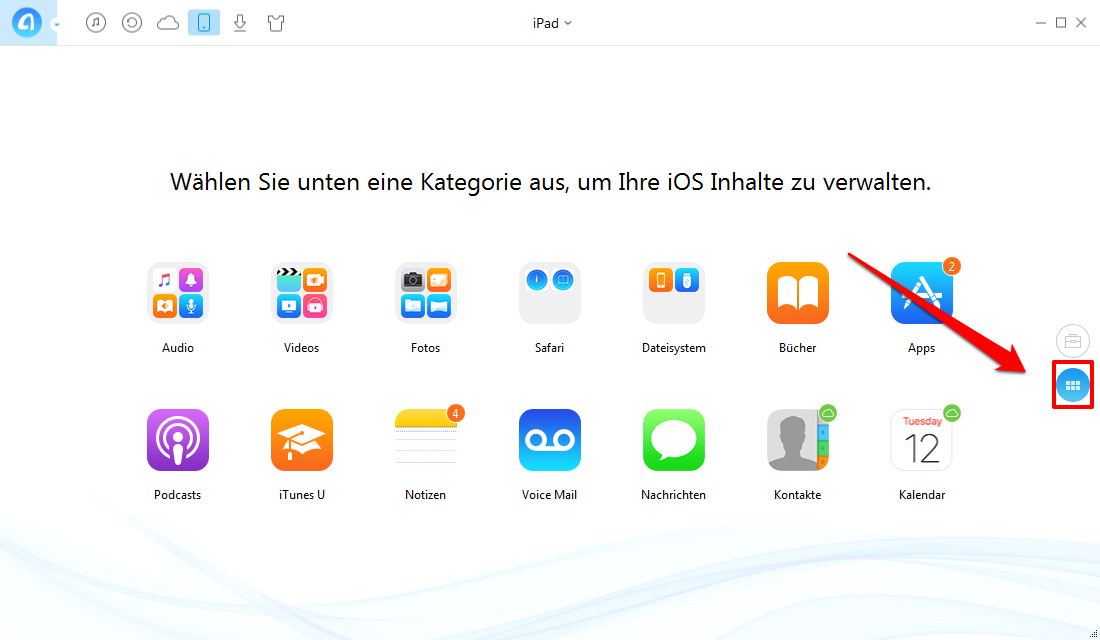The width and height of the screenshot is (1100, 640).
Task: Open the Bücher category
Action: (798, 293)
